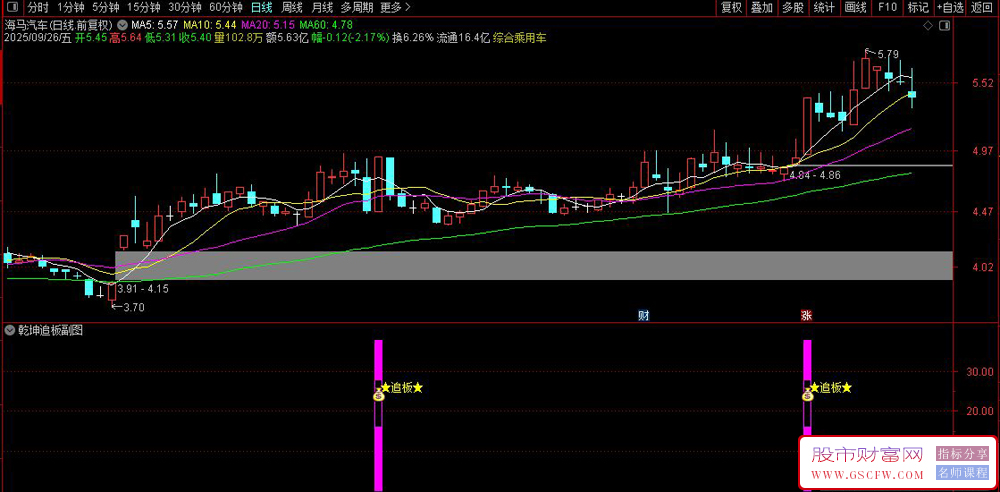
Task: Click the 4.84 - 4.86 gap label
Action: point(815,174)
